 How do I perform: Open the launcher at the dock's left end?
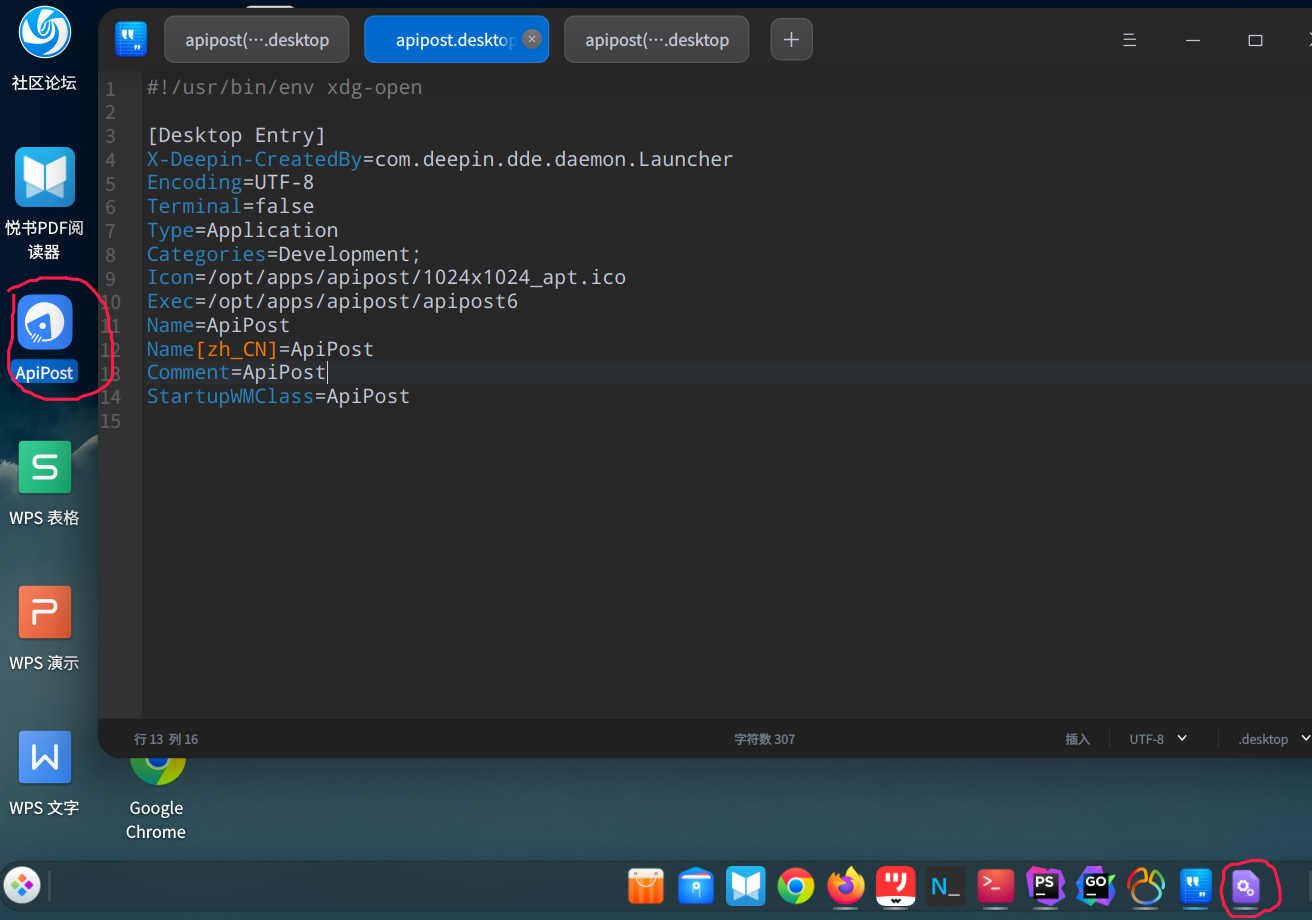22,885
